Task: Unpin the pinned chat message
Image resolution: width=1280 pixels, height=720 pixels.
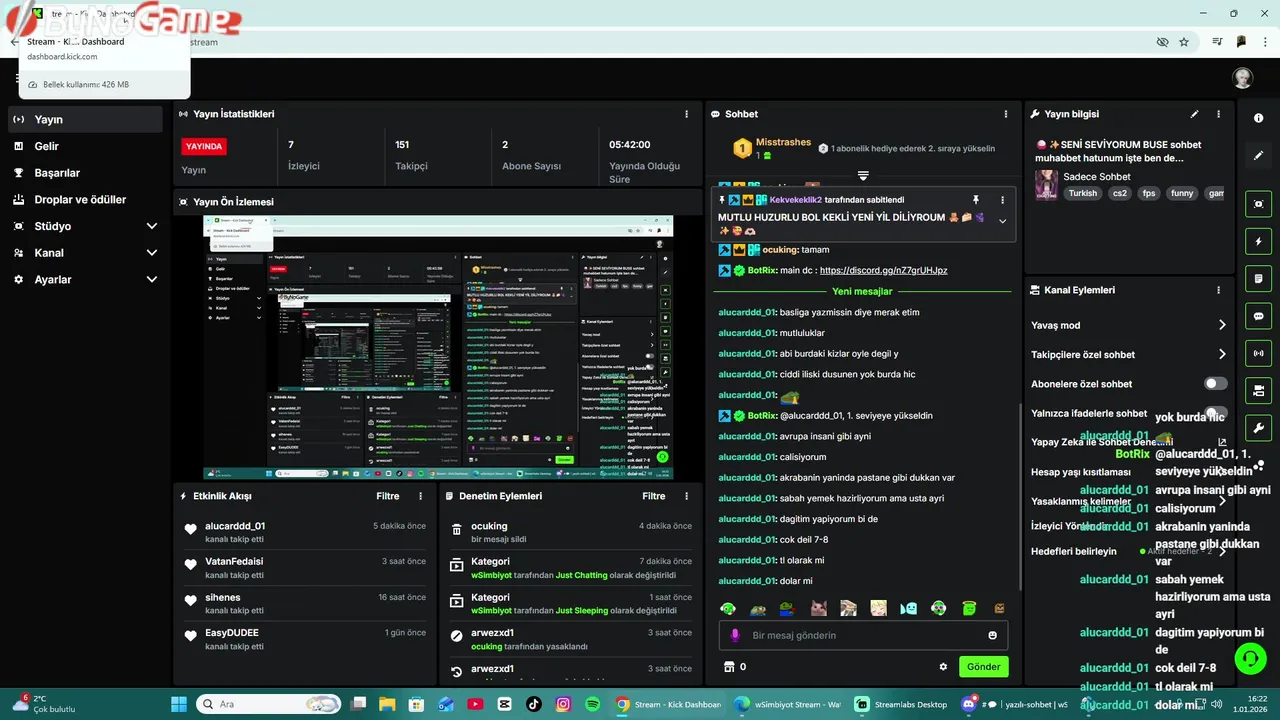Action: pos(976,200)
